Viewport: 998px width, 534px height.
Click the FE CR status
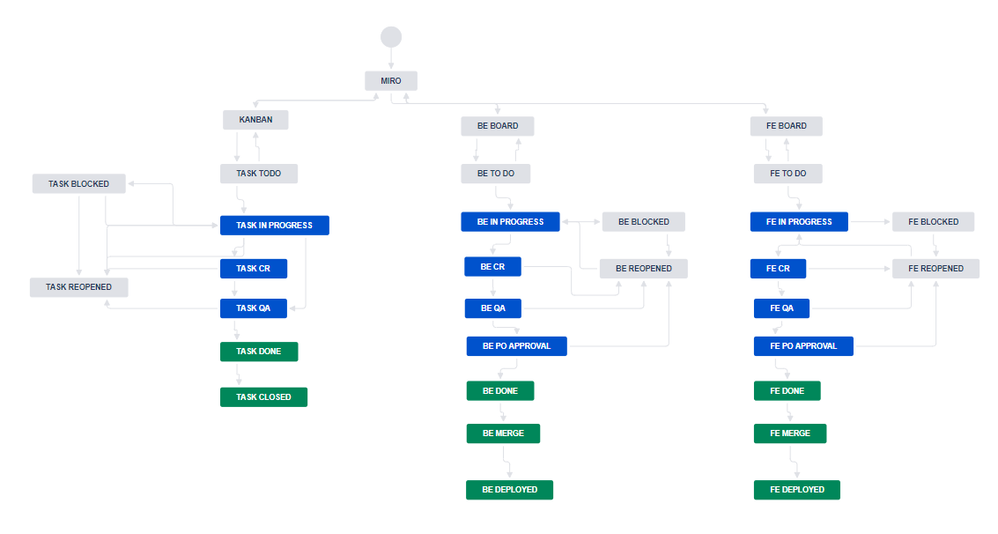click(x=778, y=269)
